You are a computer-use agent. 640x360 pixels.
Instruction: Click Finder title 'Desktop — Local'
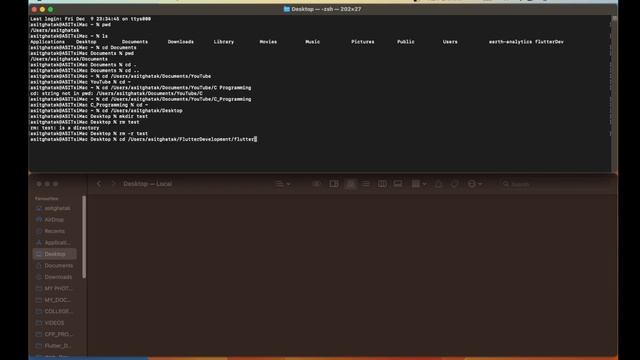(x=148, y=184)
